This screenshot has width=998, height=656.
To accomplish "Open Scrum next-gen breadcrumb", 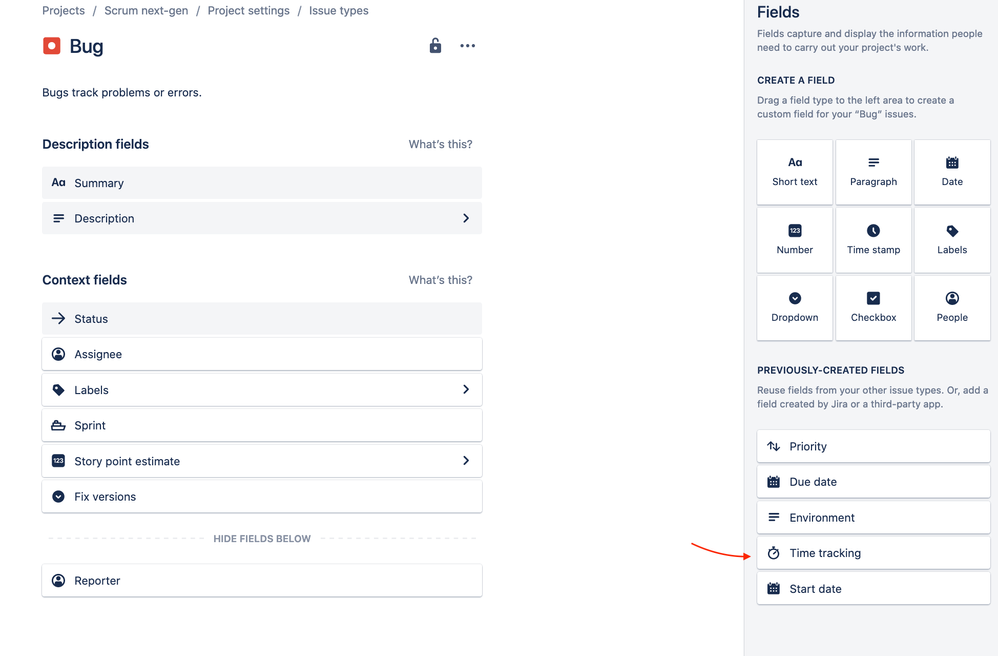I will 146,10.
